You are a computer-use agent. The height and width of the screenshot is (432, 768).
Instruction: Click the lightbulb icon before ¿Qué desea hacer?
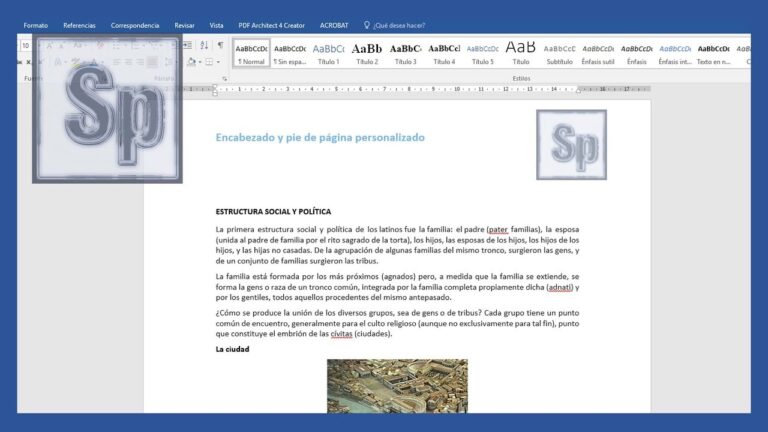coord(366,25)
